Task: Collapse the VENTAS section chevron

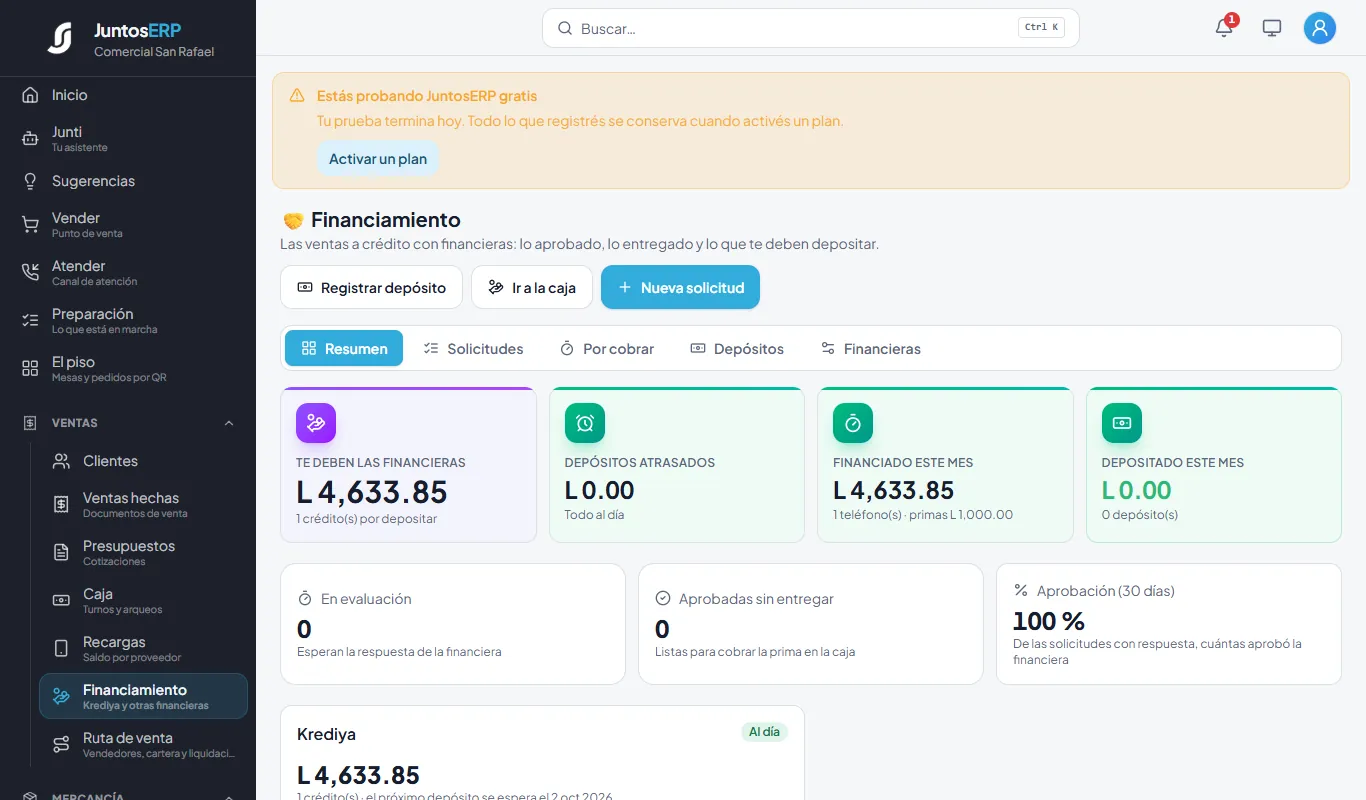Action: coord(229,423)
